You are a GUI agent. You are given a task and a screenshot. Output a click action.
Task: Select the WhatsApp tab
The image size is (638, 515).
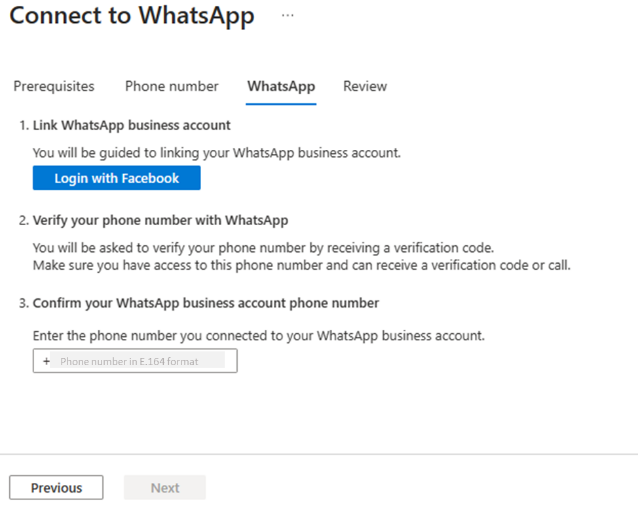281,86
